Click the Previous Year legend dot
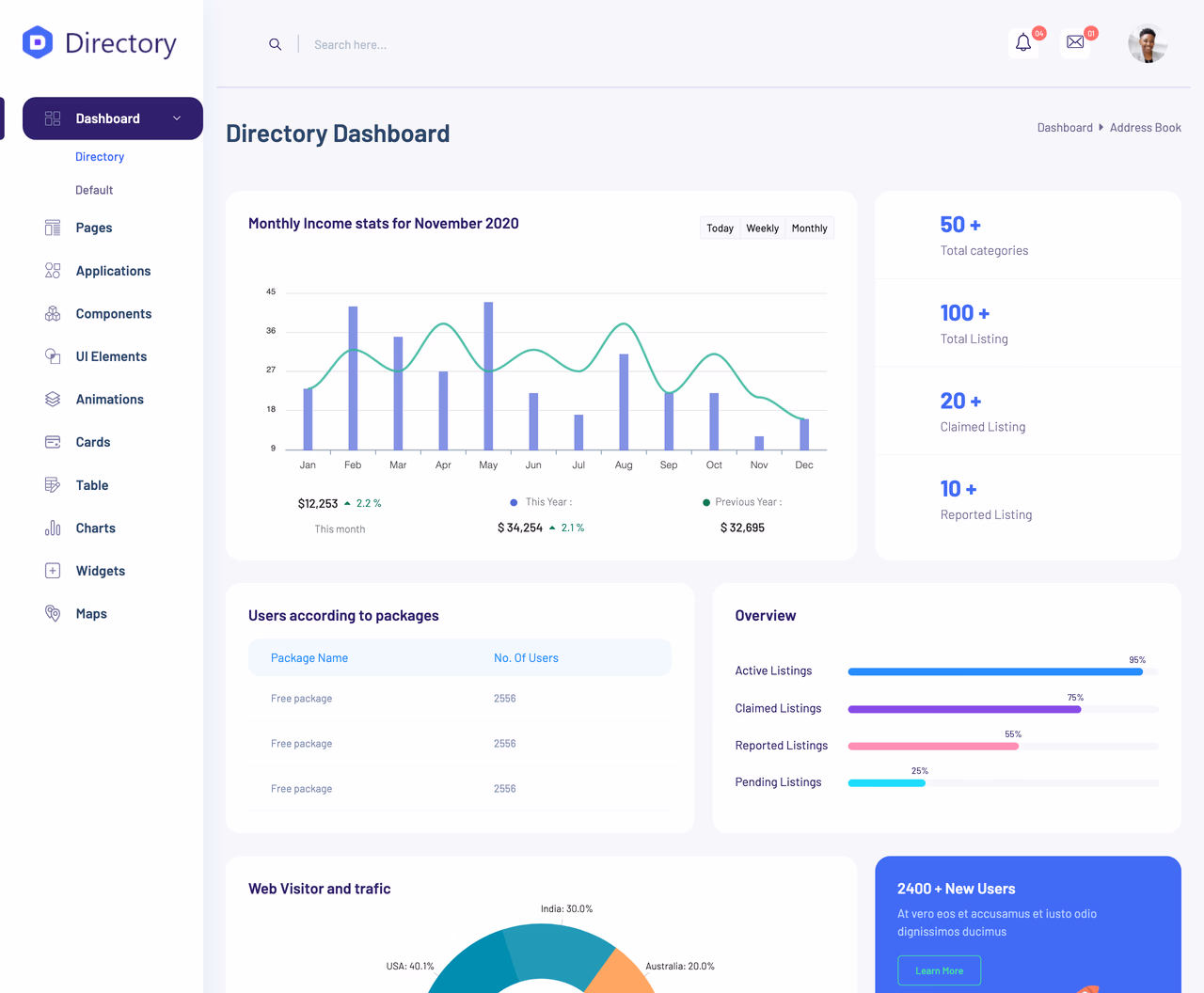The width and height of the screenshot is (1204, 993). pyautogui.click(x=706, y=502)
